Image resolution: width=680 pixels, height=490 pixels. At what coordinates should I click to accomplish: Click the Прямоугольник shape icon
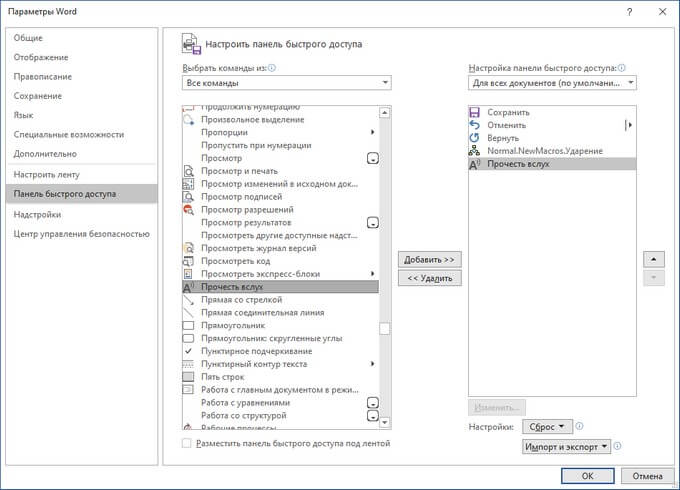coord(189,326)
